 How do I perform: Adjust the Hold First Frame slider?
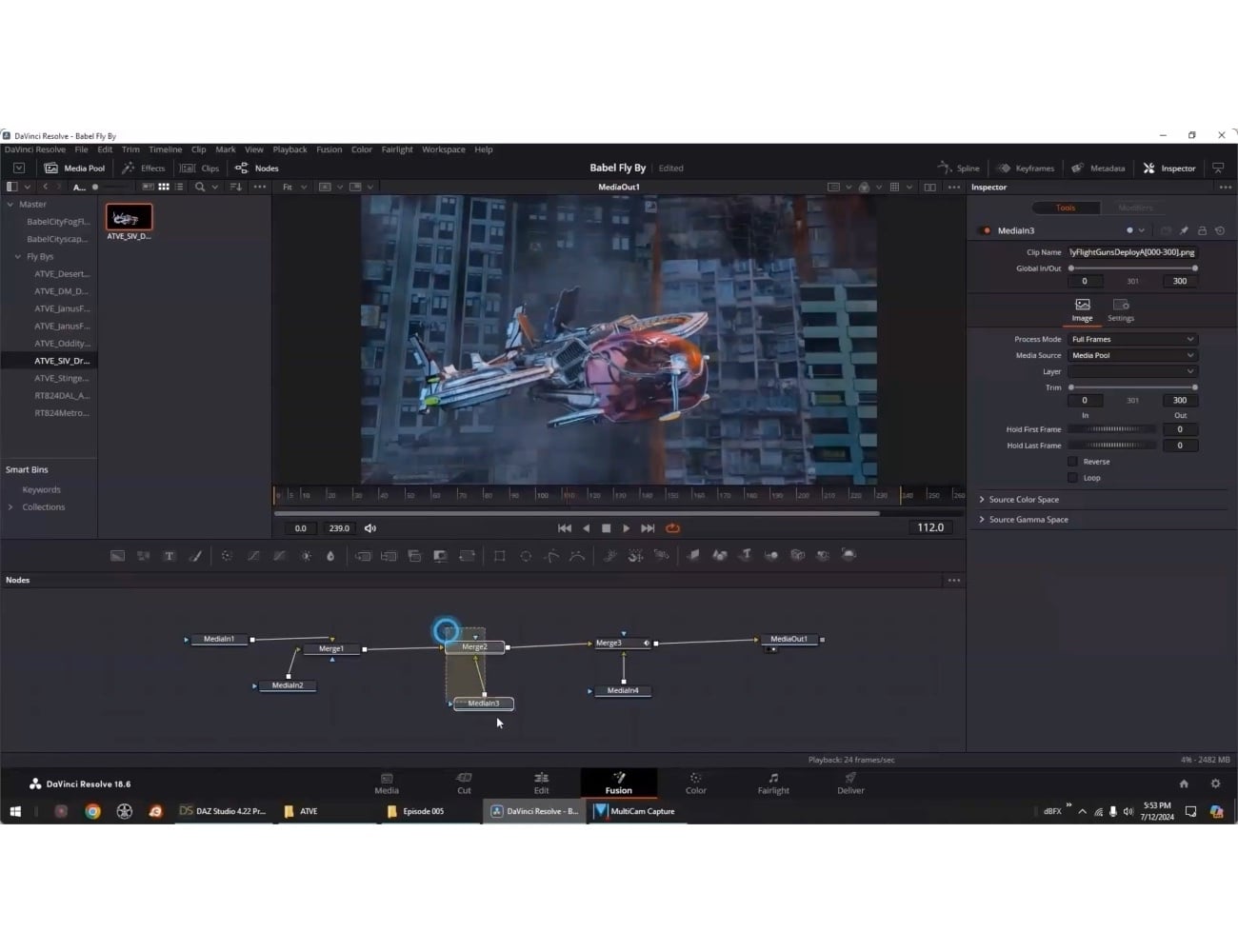(1112, 429)
